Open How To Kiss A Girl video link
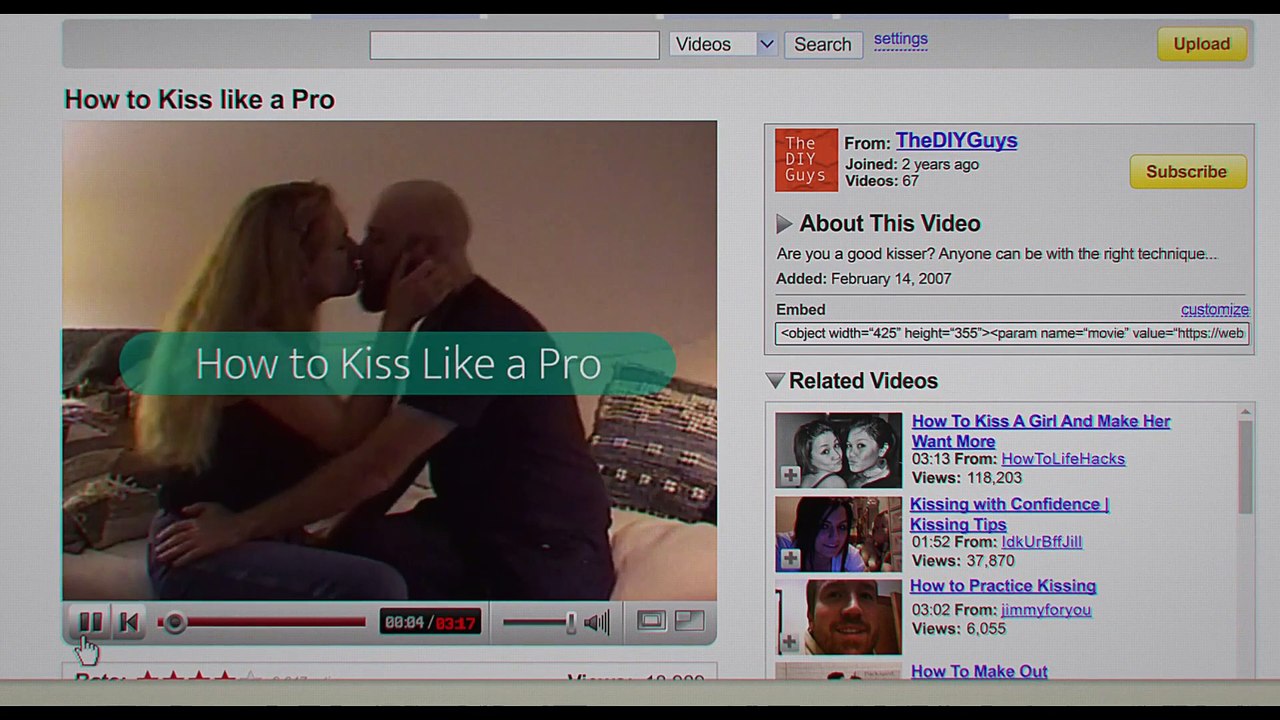This screenshot has width=1280, height=720. (x=1041, y=431)
